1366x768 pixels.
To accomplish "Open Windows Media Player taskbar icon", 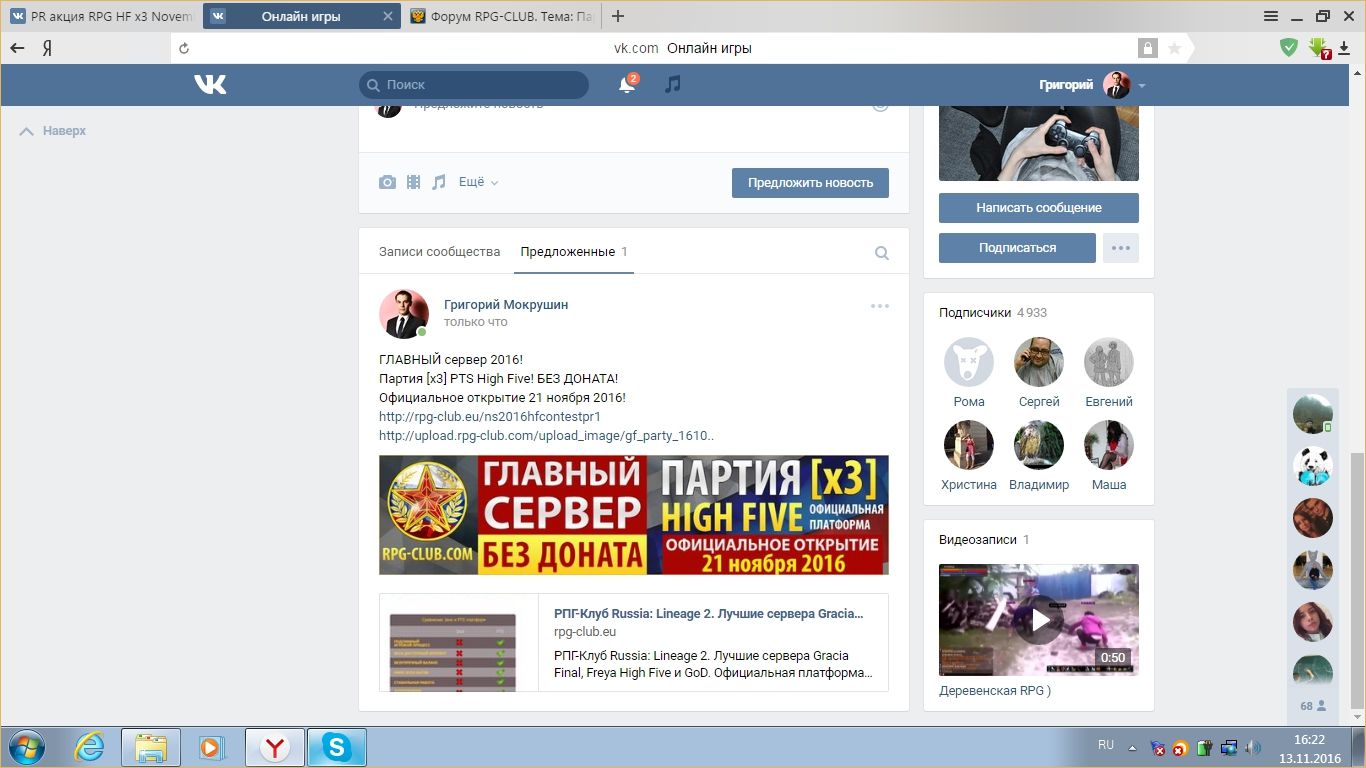I will [x=211, y=747].
